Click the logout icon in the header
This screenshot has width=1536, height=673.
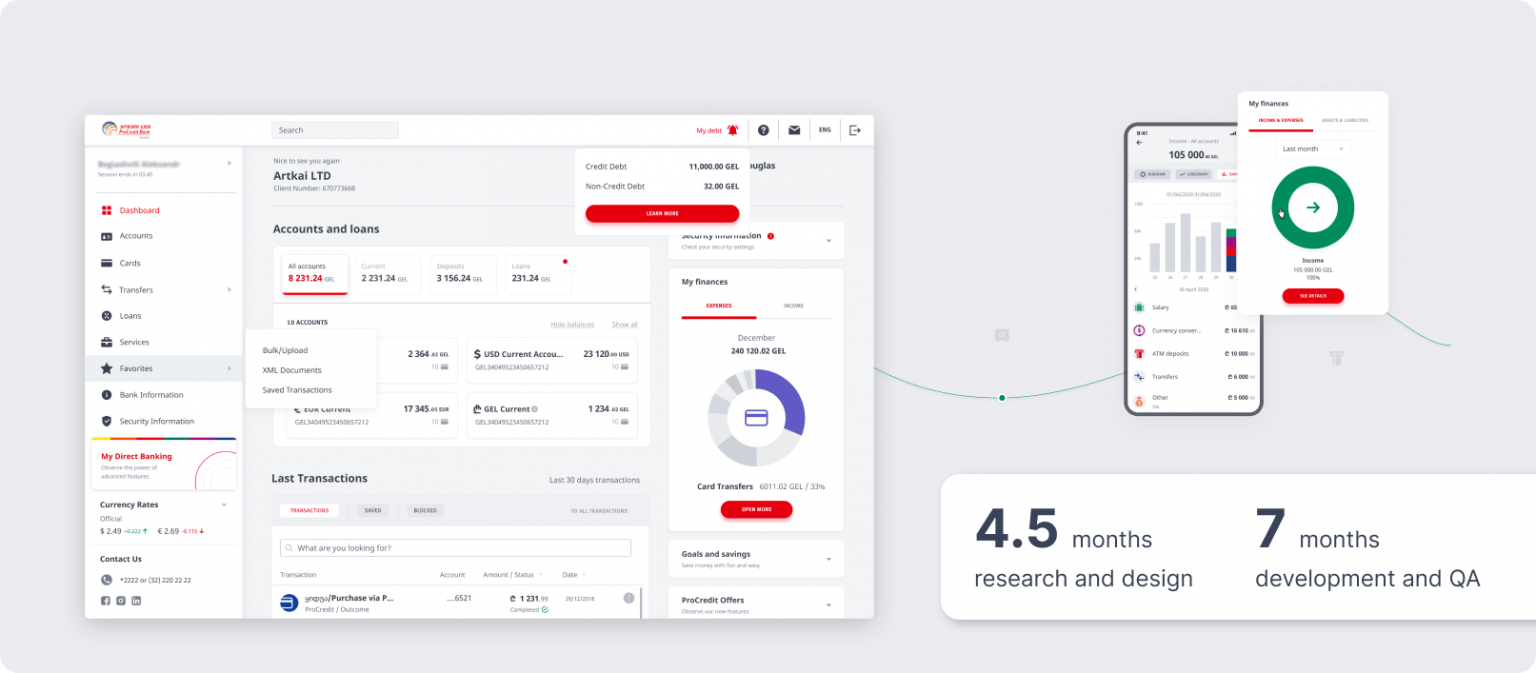click(x=856, y=129)
